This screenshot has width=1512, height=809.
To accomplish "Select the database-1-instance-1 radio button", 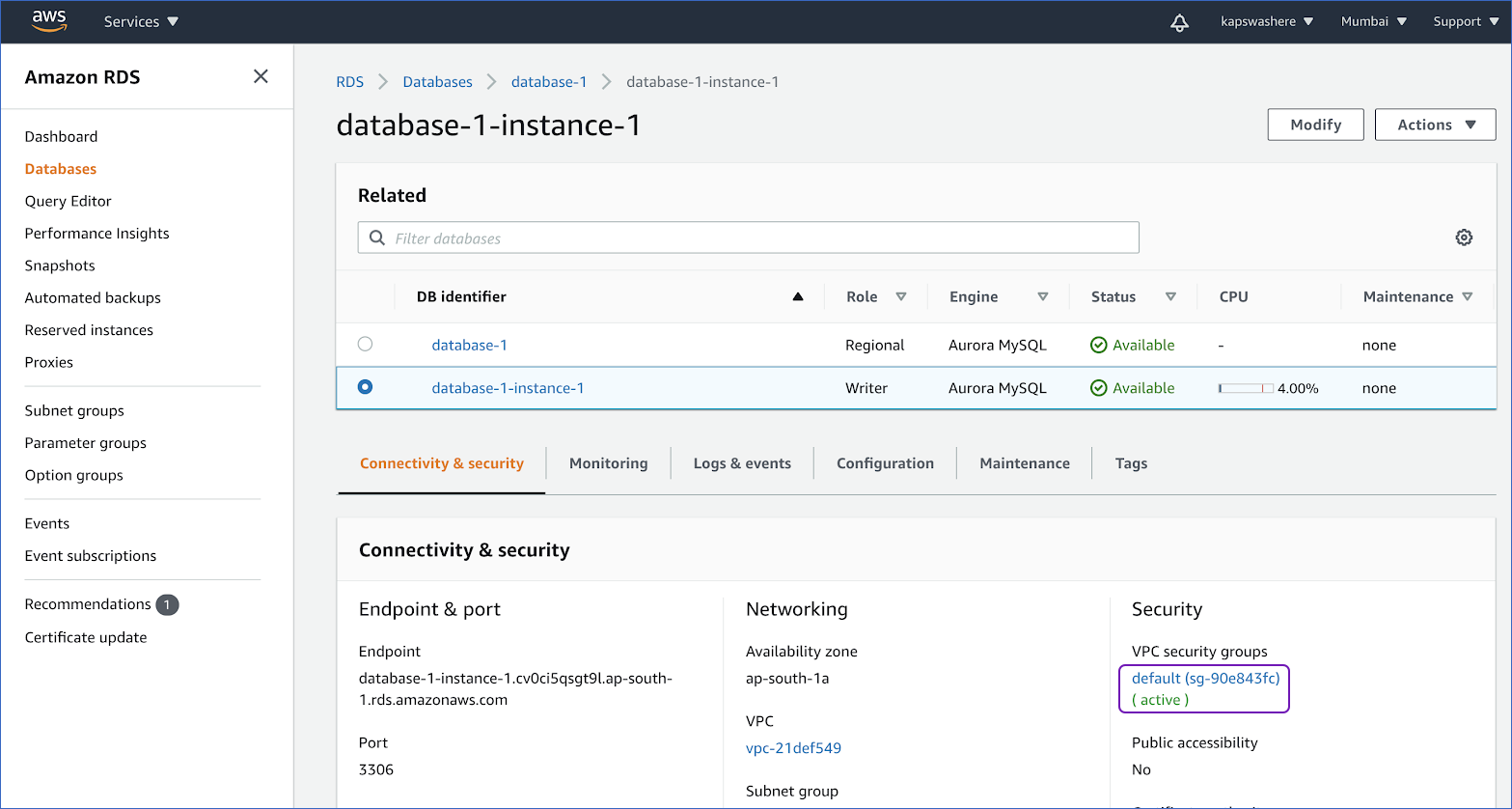I will coord(365,387).
